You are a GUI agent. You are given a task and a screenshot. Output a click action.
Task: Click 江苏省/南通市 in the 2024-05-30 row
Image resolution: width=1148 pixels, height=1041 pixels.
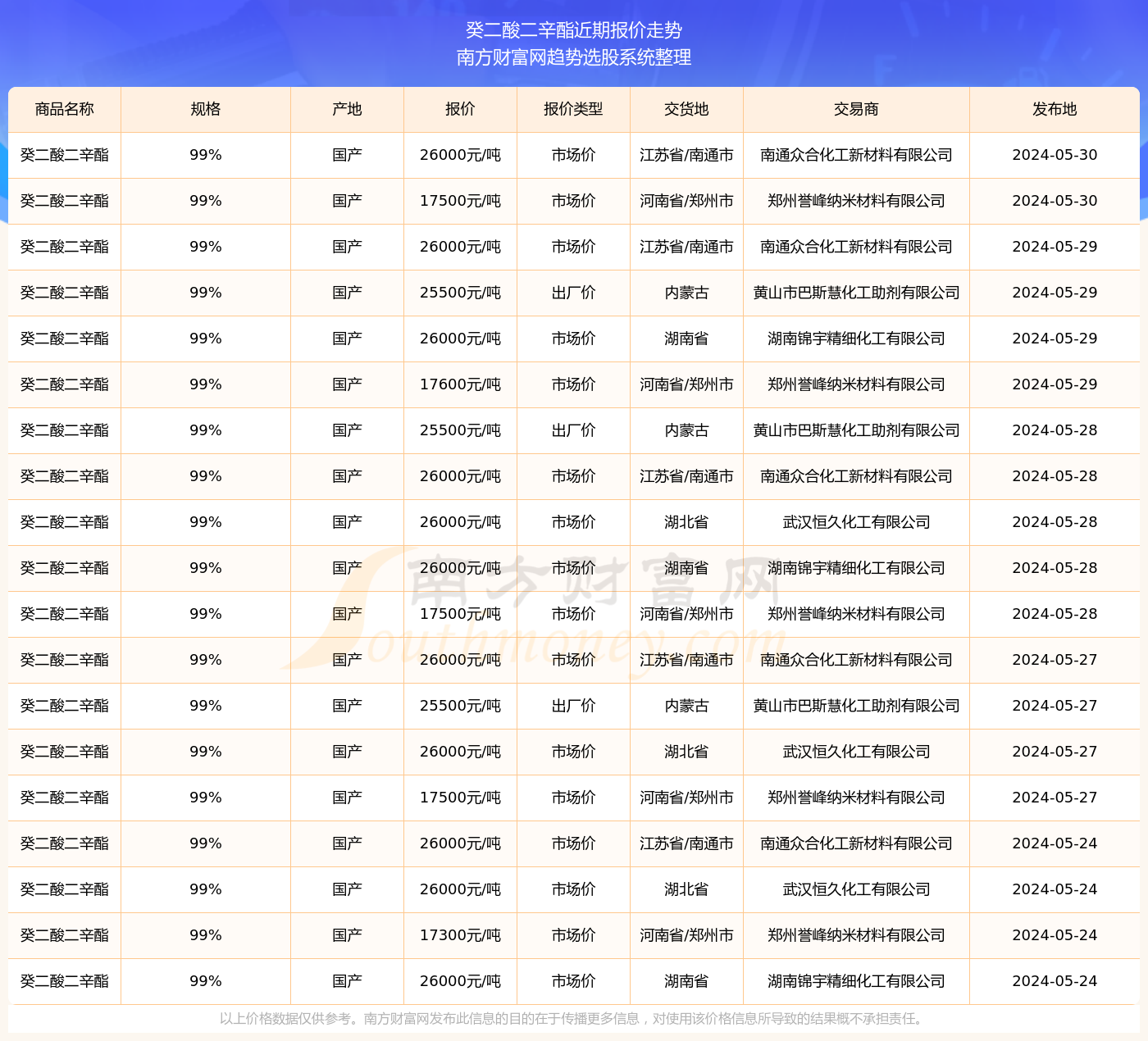[x=686, y=155]
